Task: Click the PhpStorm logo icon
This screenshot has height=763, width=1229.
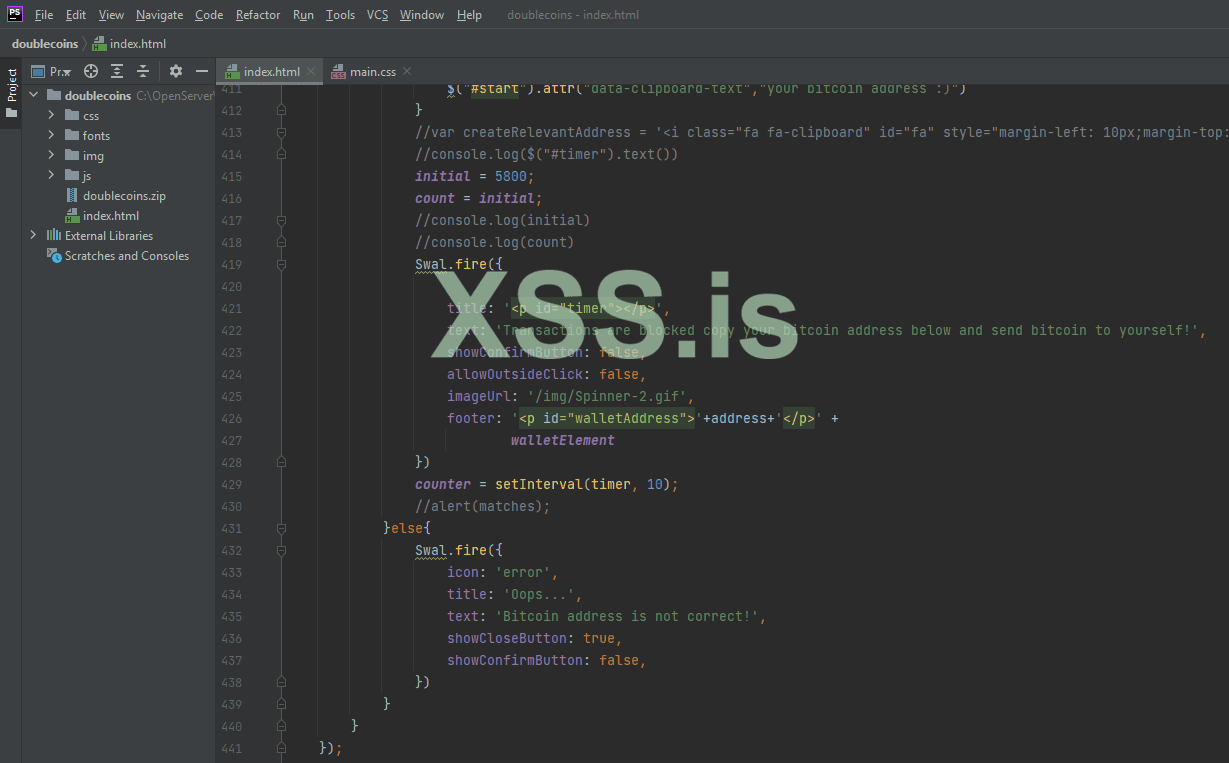Action: 12,14
